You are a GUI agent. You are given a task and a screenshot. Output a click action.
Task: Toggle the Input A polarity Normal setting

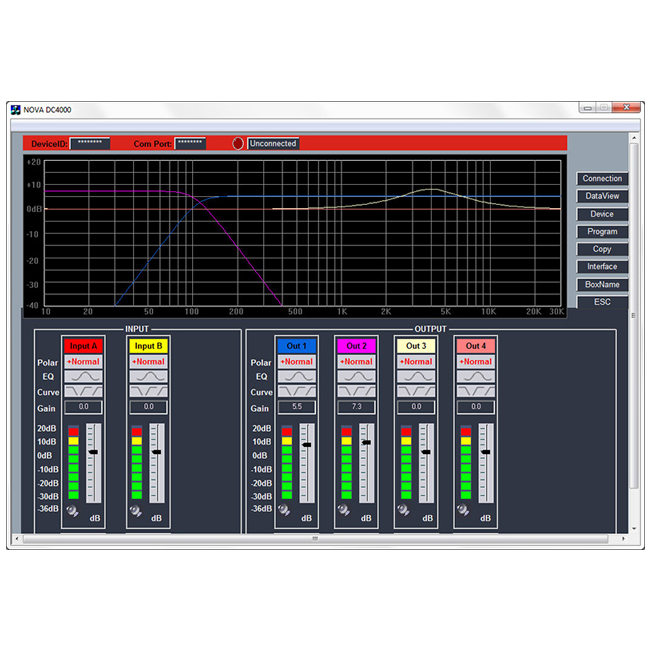(82, 362)
